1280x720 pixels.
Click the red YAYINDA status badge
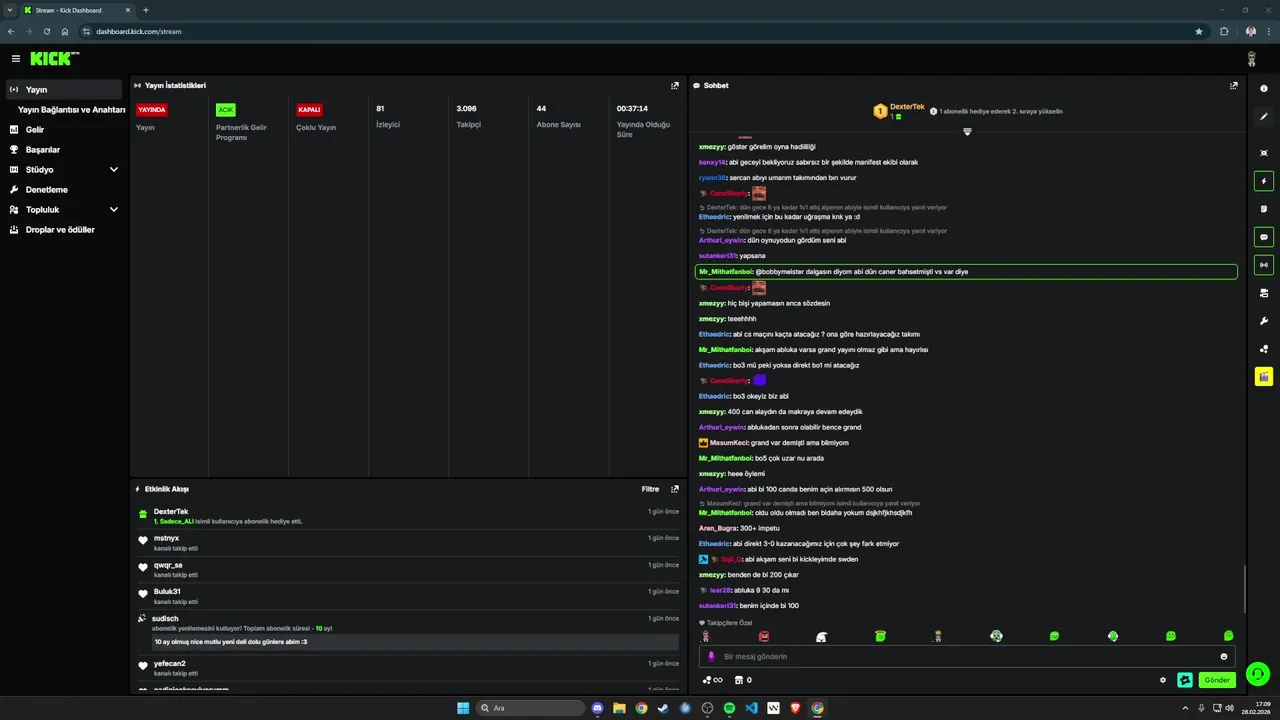tap(152, 109)
